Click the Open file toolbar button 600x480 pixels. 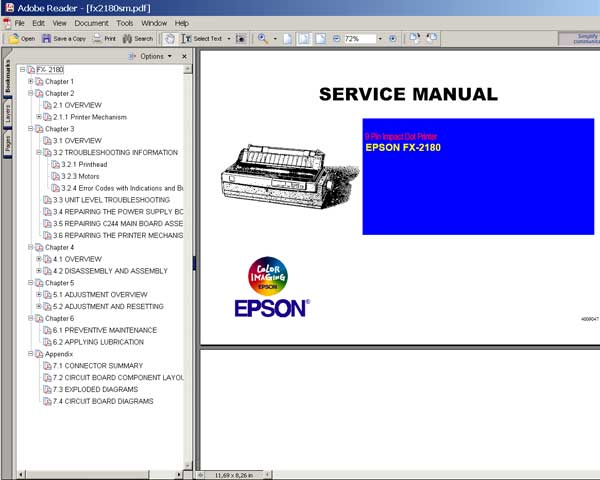point(22,39)
